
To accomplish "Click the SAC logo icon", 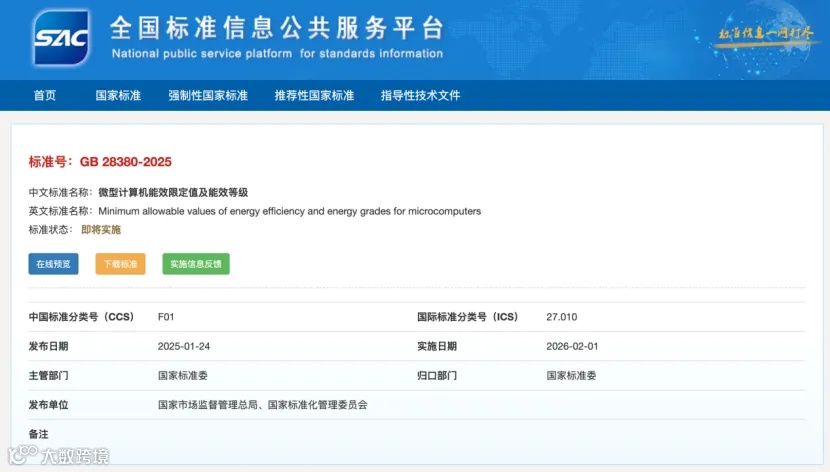I will (x=61, y=38).
